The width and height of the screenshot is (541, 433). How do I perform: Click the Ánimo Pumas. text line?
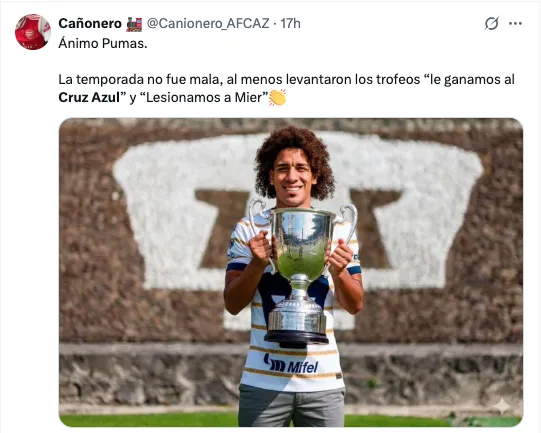pos(103,43)
